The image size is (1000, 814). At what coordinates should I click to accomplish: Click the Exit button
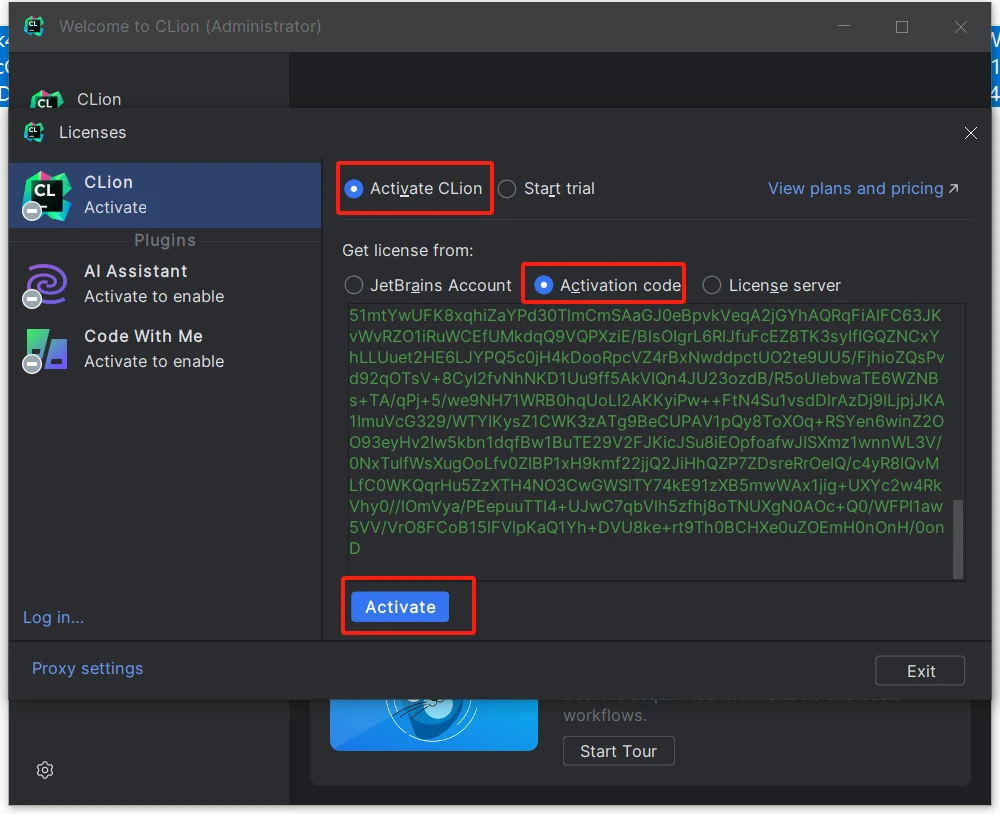(x=920, y=670)
